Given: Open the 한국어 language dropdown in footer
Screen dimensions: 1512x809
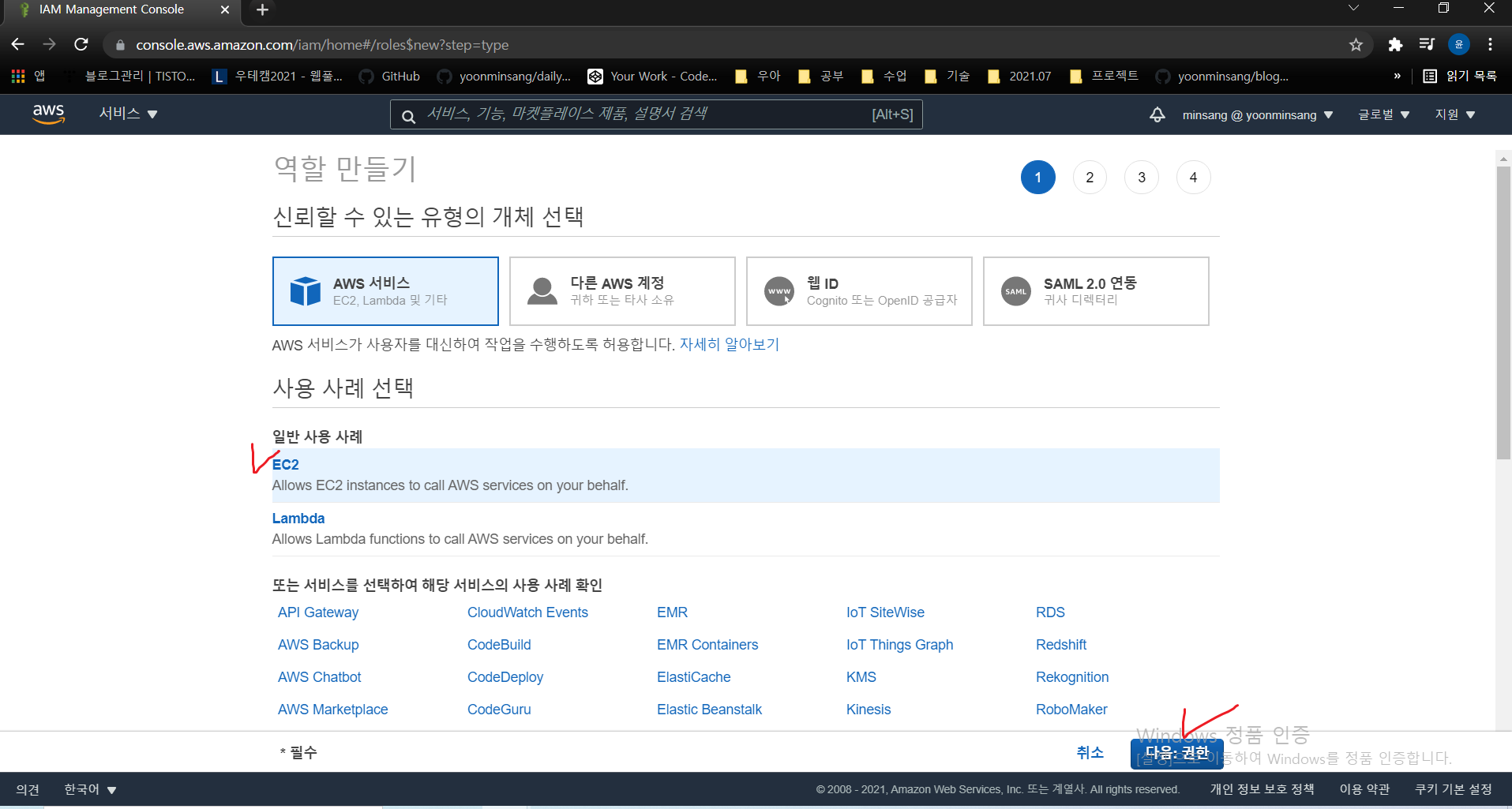Looking at the screenshot, I should pyautogui.click(x=90, y=789).
